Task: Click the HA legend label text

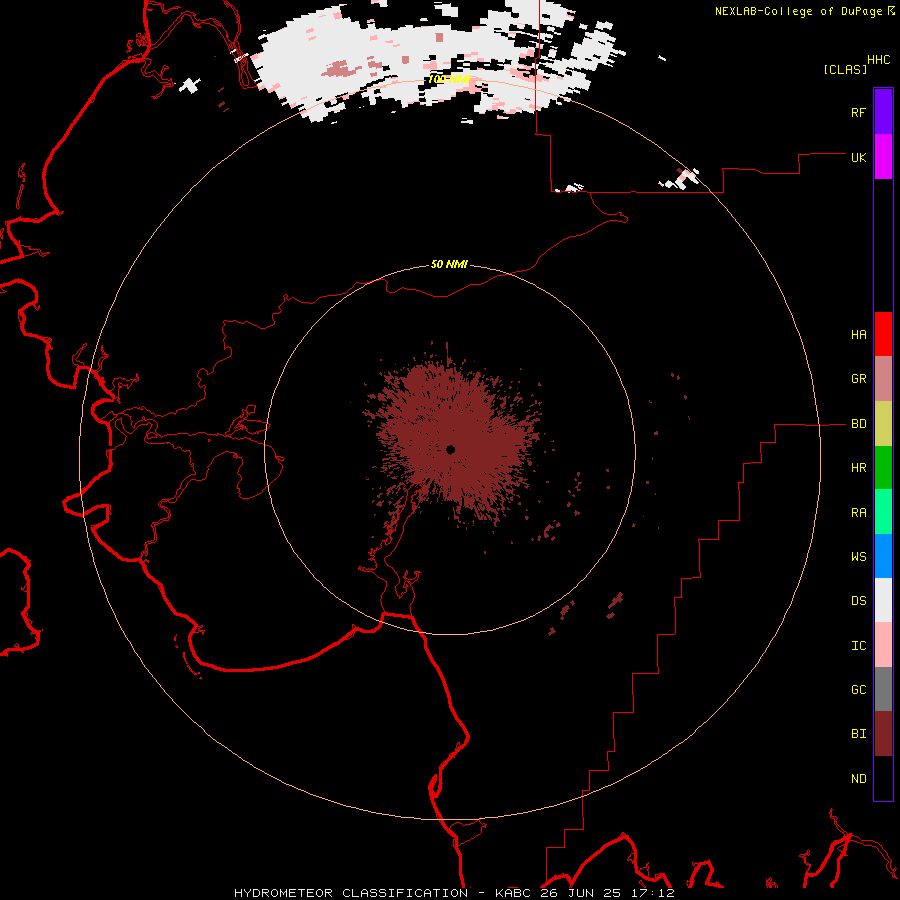Action: pyautogui.click(x=859, y=335)
